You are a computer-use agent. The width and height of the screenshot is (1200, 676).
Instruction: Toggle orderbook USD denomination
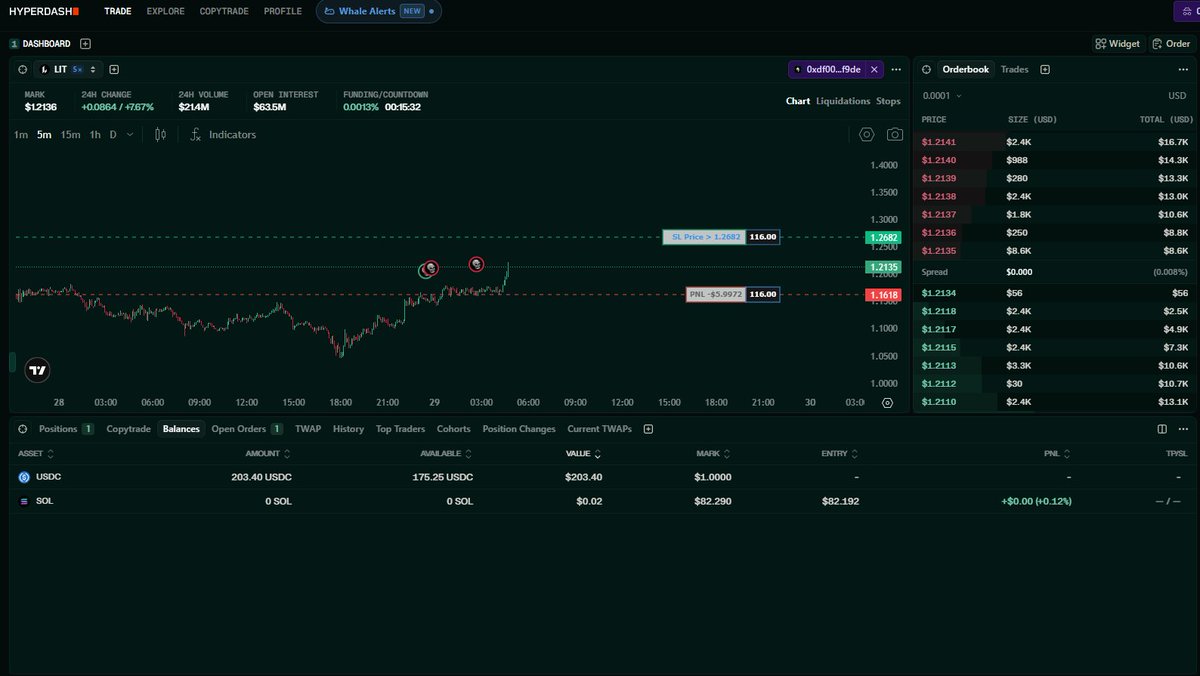(1177, 96)
